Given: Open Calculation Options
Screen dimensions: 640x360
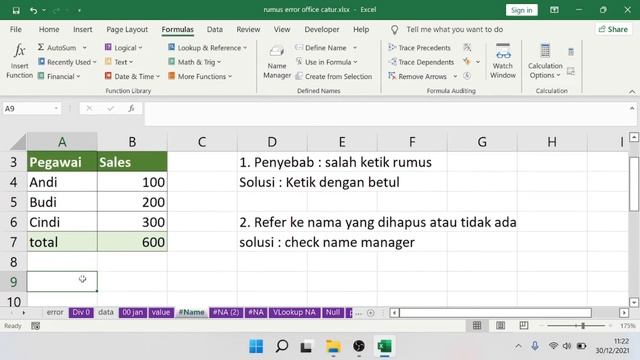Looking at the screenshot, I should [x=545, y=61].
